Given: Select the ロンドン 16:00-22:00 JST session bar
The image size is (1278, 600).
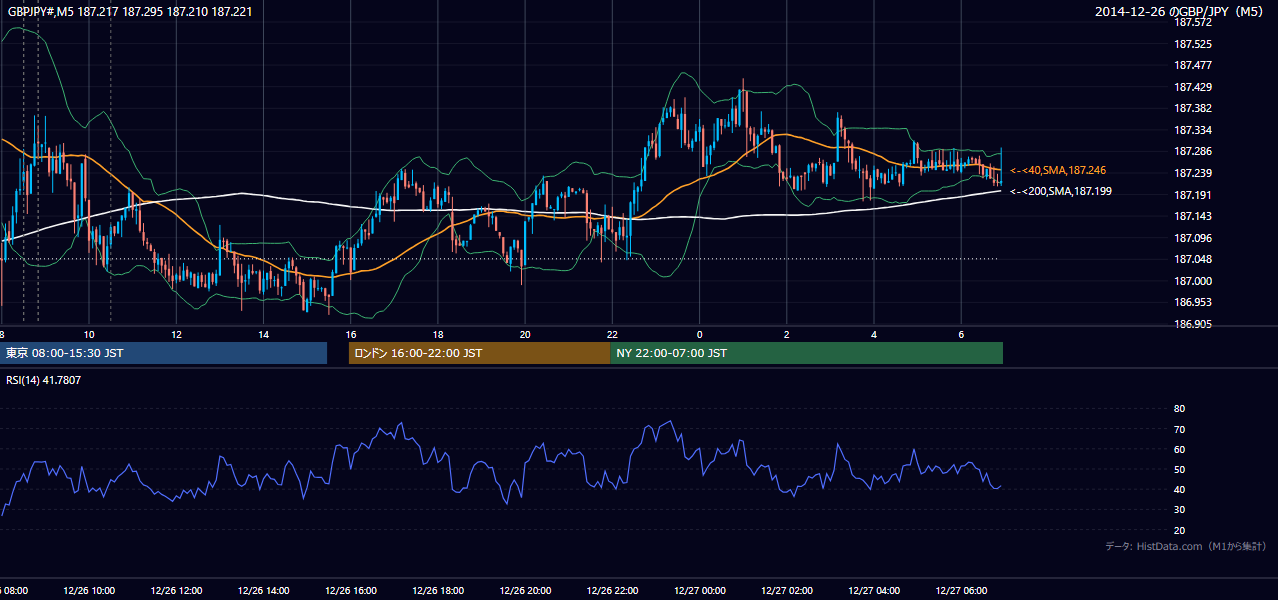Looking at the screenshot, I should coord(479,353).
